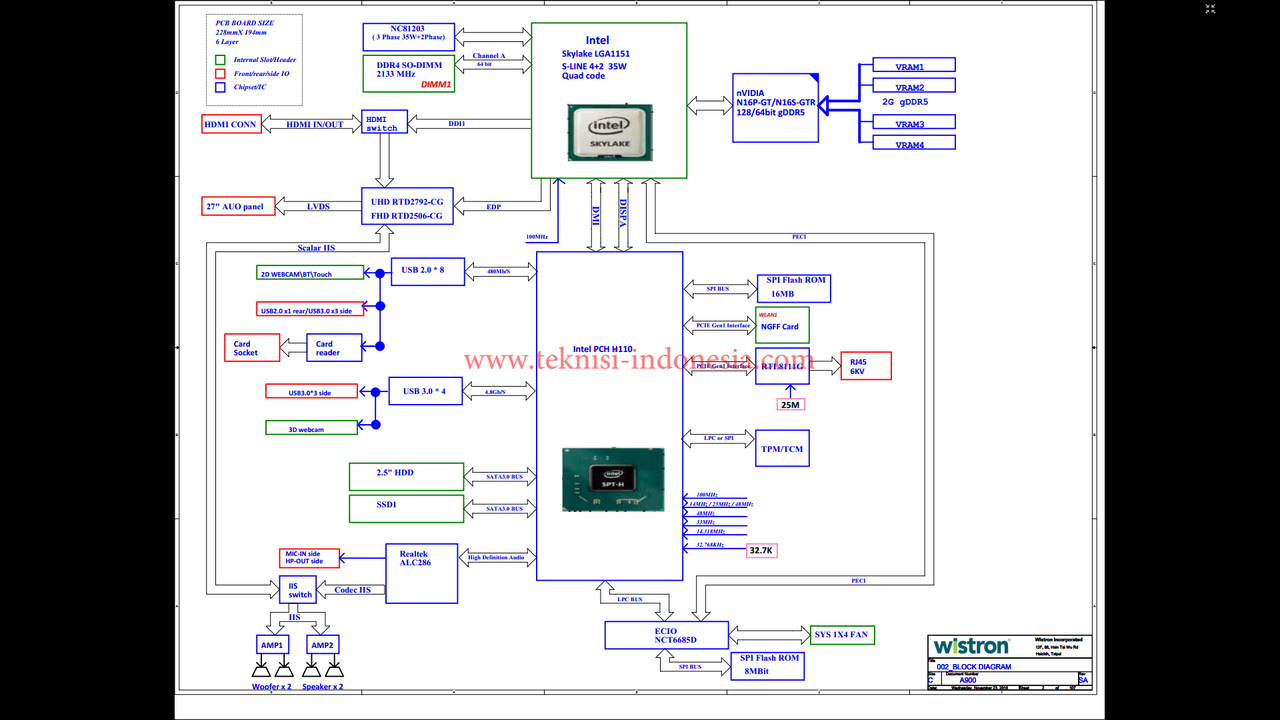The height and width of the screenshot is (720, 1280).
Task: Exit fullscreen with the collapse arrows icon
Action: click(1210, 8)
